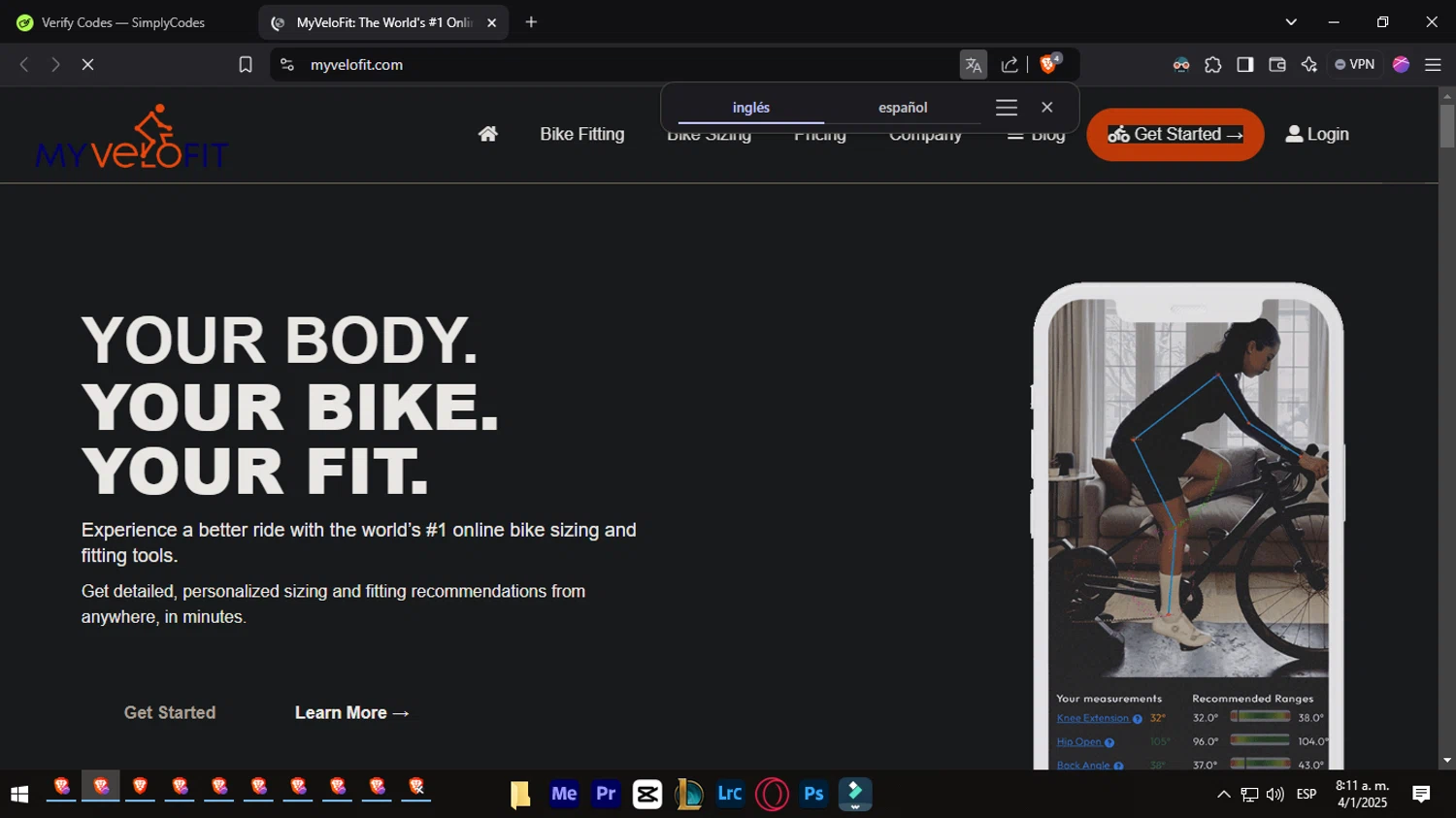Open the Brave Wallet icon
The width and height of the screenshot is (1456, 818).
pyautogui.click(x=1277, y=65)
